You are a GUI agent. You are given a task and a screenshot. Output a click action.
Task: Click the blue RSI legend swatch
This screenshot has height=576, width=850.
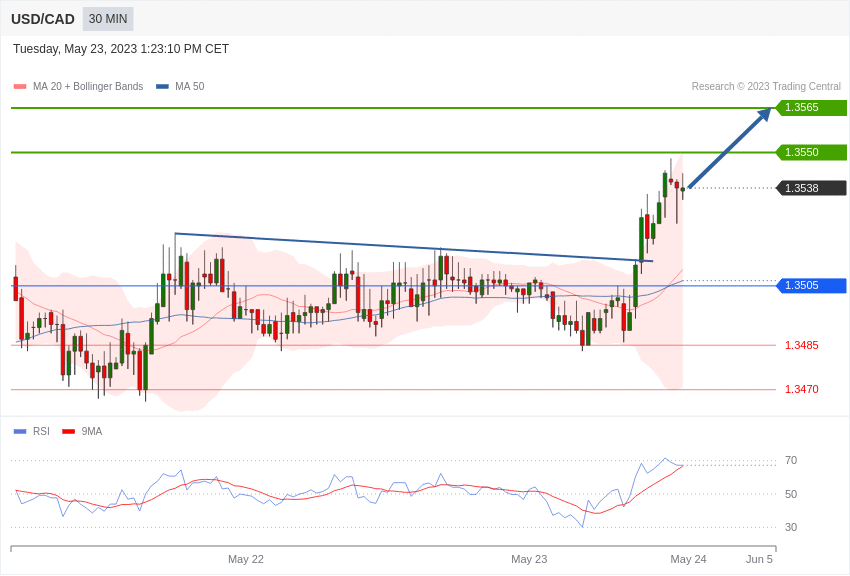[x=20, y=432]
